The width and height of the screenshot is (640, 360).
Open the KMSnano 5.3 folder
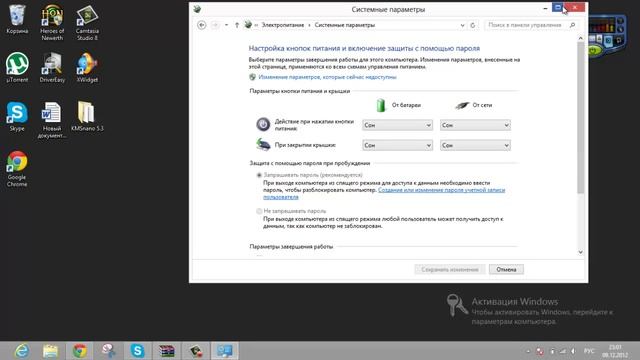[x=87, y=116]
